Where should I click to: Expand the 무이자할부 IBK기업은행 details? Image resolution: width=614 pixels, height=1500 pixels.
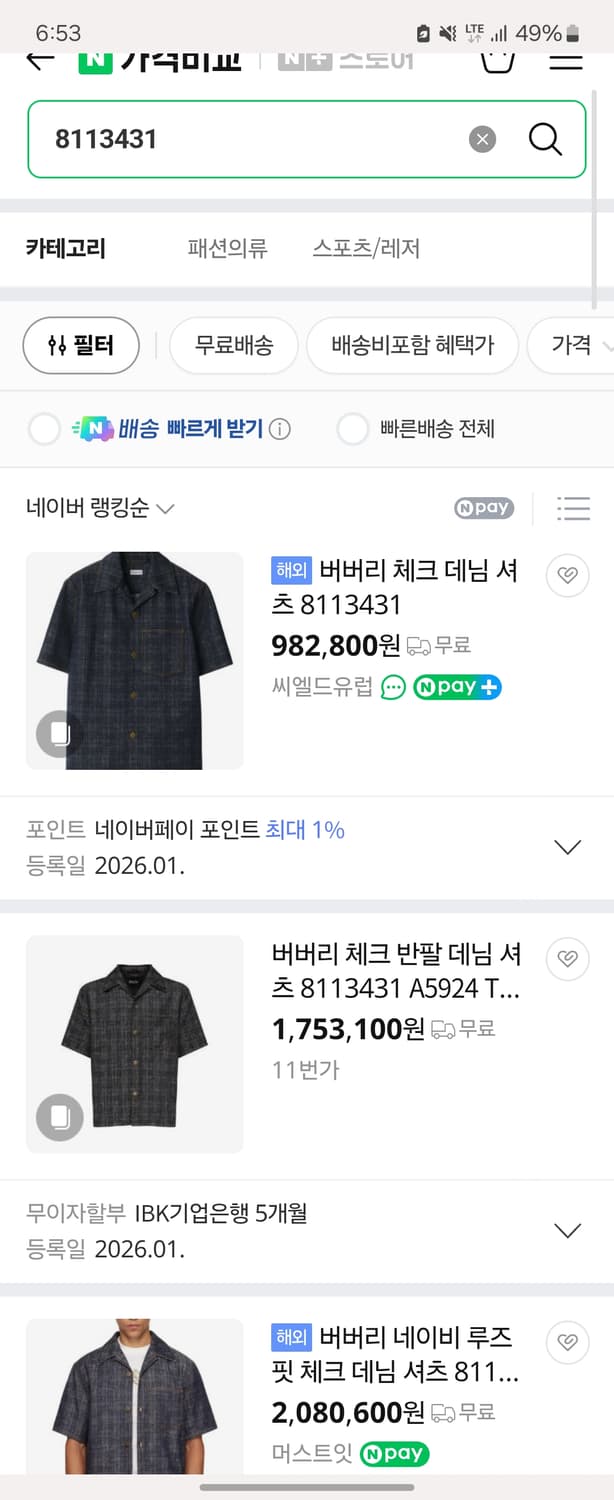[x=568, y=1230]
